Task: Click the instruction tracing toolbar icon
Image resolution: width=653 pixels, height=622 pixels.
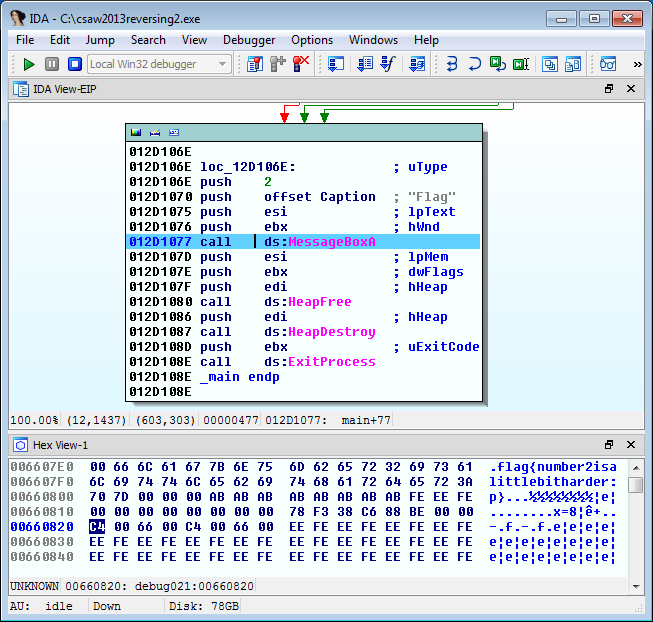Action: coord(417,65)
